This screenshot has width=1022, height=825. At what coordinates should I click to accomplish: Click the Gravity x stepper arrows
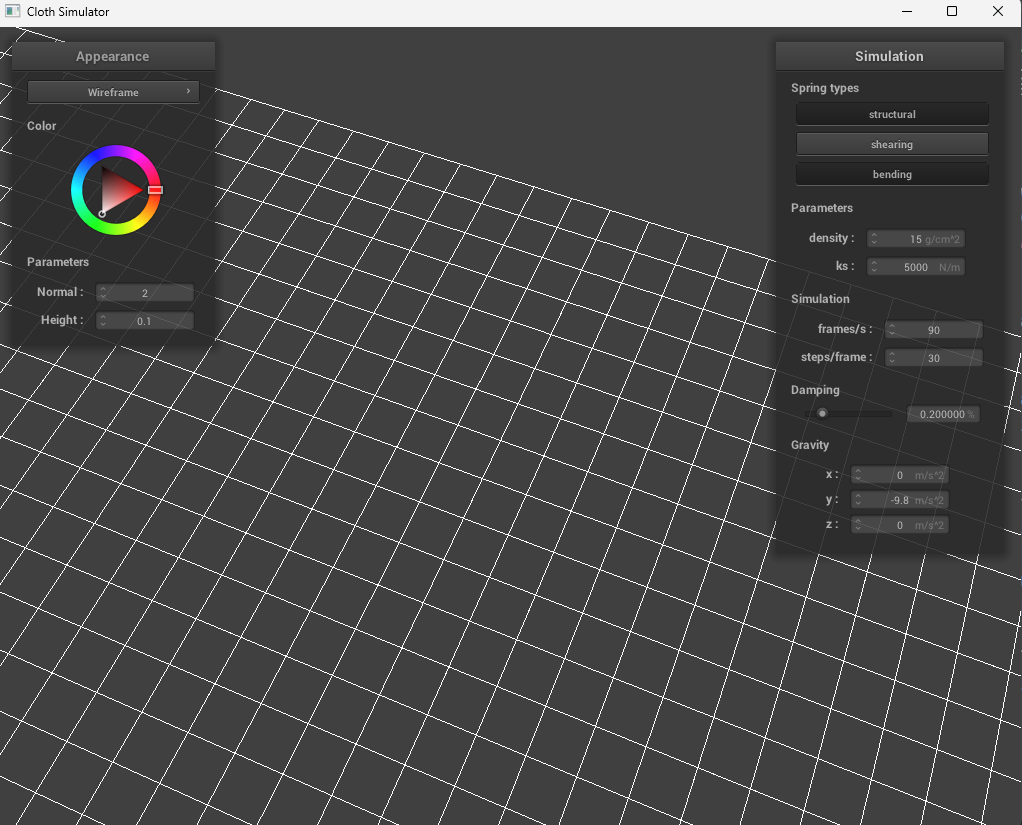(858, 475)
